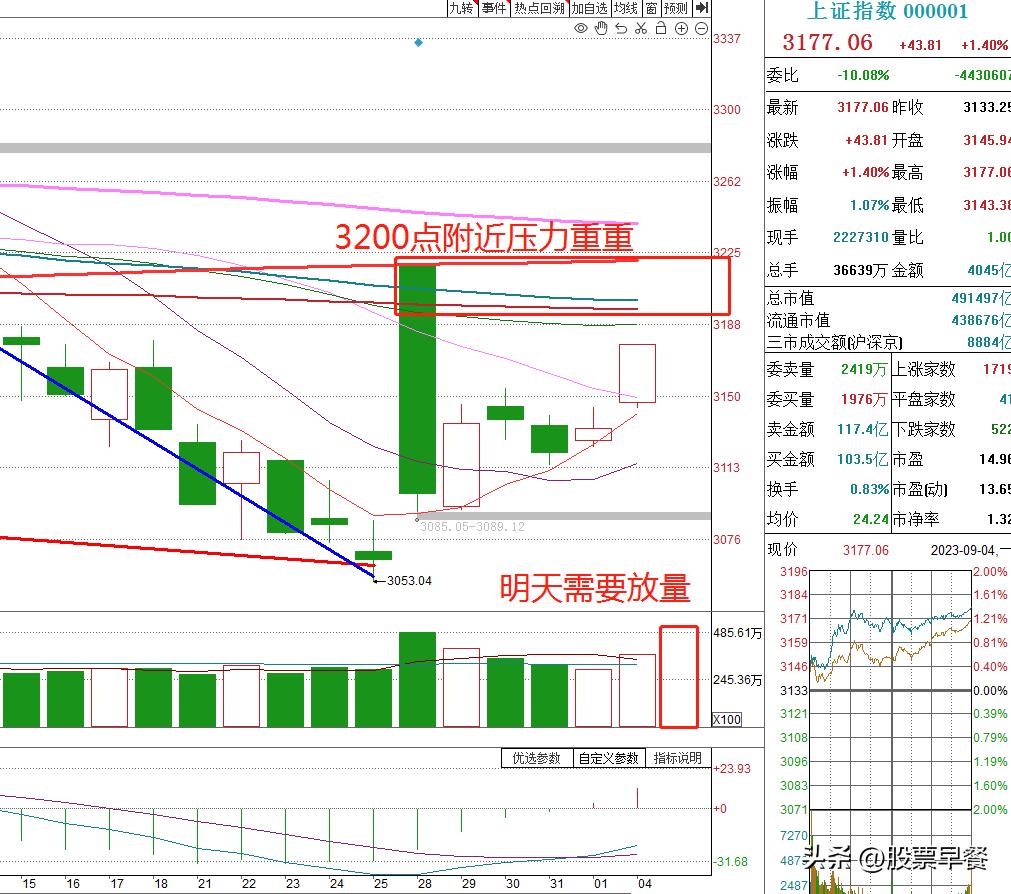Viewport: 1011px width, 894px height.
Task: Click the tallest green volume bar of day 28
Action: (417, 679)
